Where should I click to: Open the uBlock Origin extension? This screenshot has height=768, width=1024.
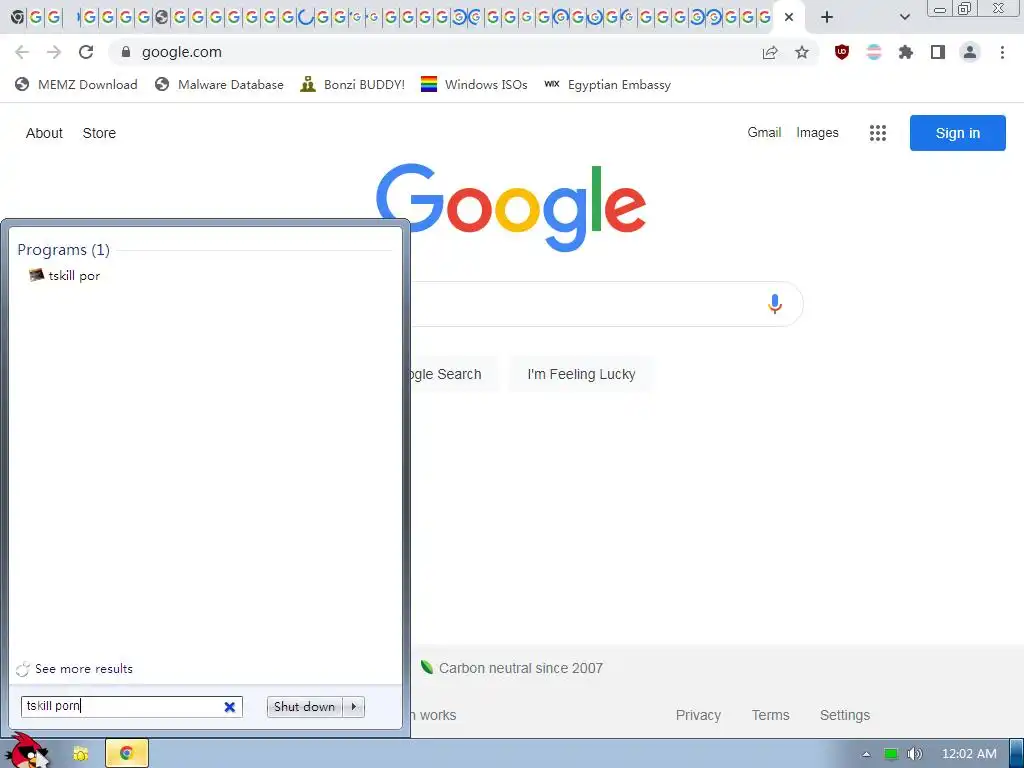point(842,52)
